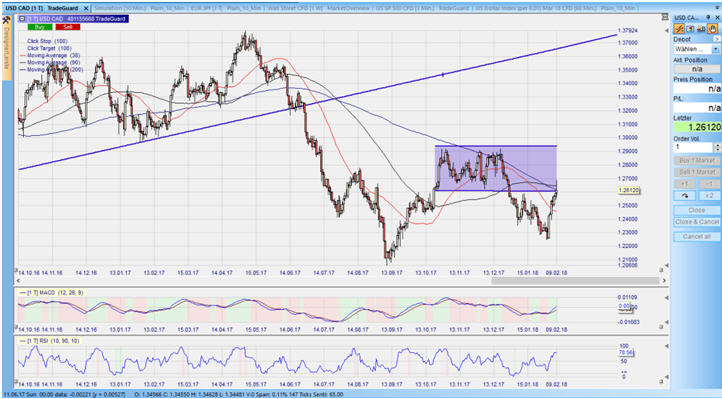Toggle the first order panel tool icon
Screen dimensions: 722x399
click(x=679, y=29)
